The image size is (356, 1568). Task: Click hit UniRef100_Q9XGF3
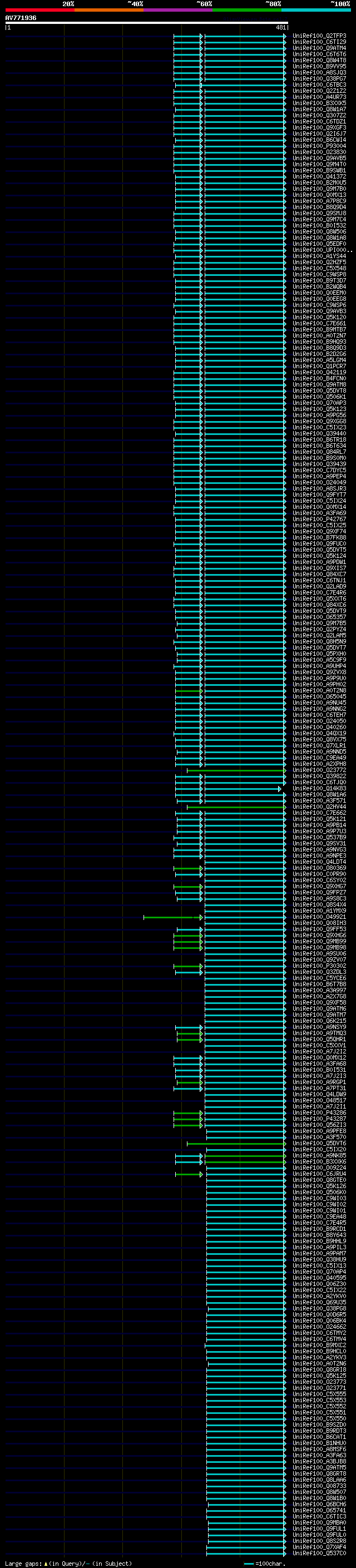coord(319,128)
